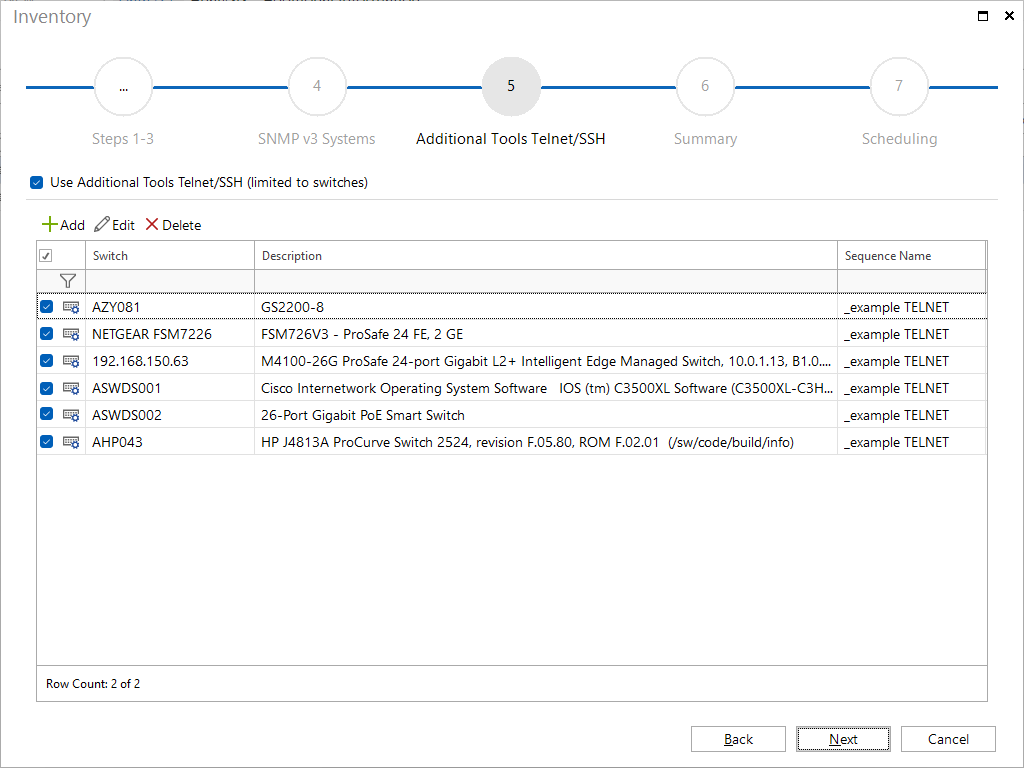Click the Add label in the toolbar
Screen dimensions: 1024x768
[x=72, y=225]
